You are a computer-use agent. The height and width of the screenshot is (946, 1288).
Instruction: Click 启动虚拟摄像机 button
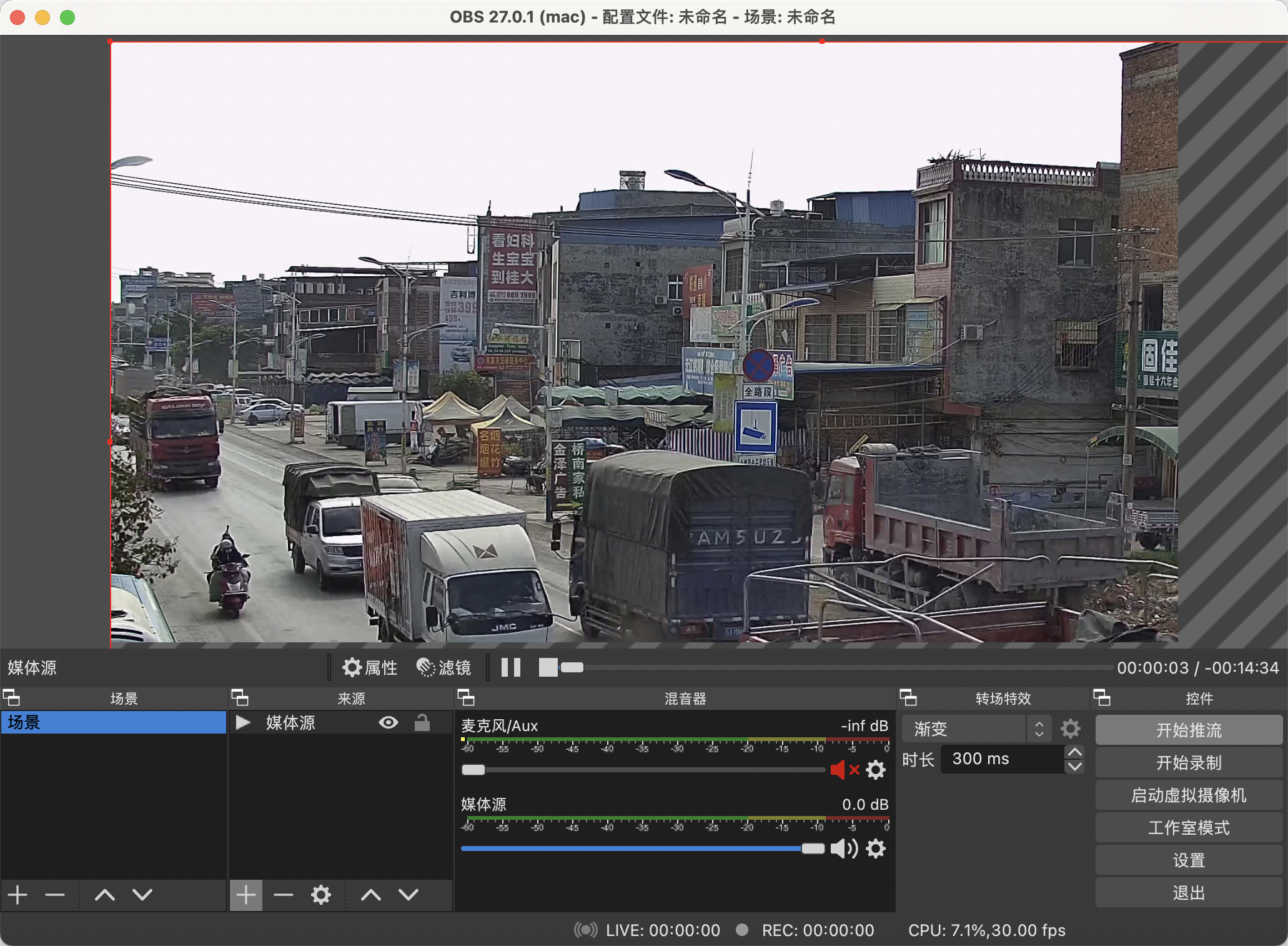(x=1189, y=795)
